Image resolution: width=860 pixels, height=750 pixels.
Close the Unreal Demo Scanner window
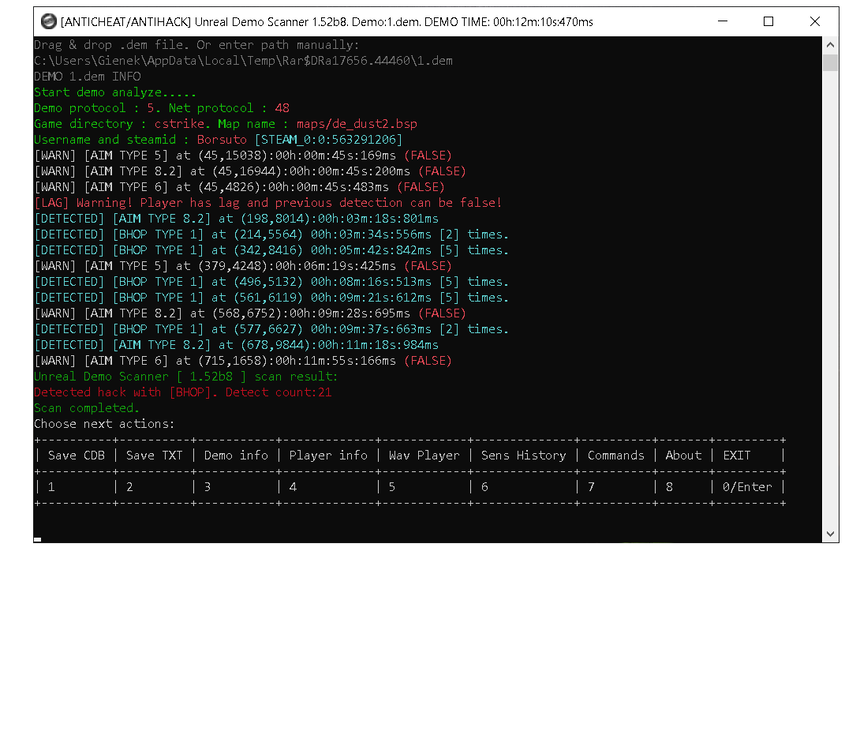(x=815, y=21)
